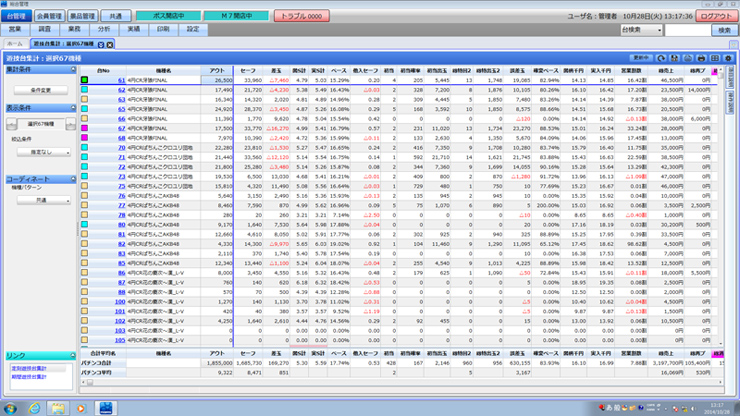Open the 台検索 search type dropdown
This screenshot has width=740, height=416.
[641, 30]
